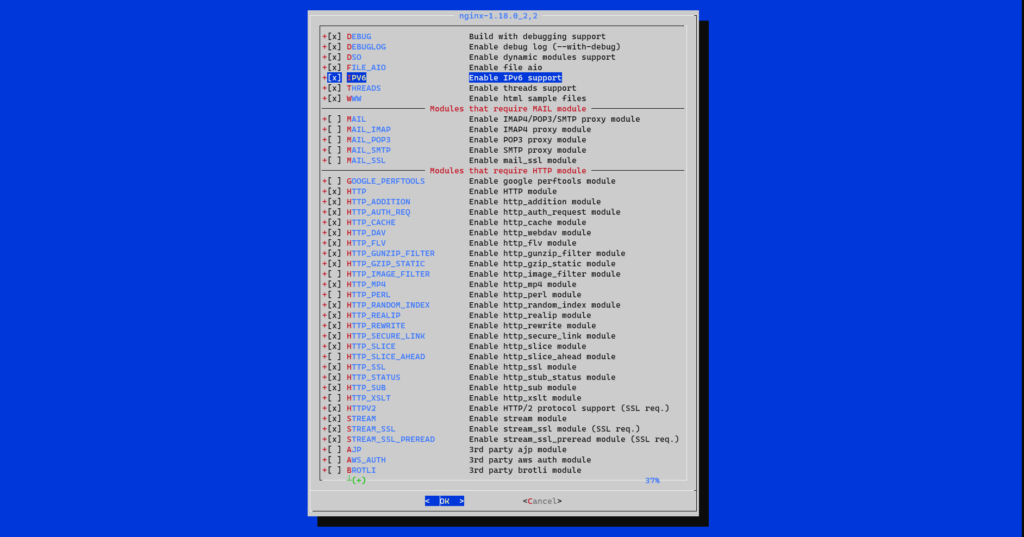Toggle the DEBUGLOG option checkbox
Screen dimensions: 1024x537
point(334,47)
